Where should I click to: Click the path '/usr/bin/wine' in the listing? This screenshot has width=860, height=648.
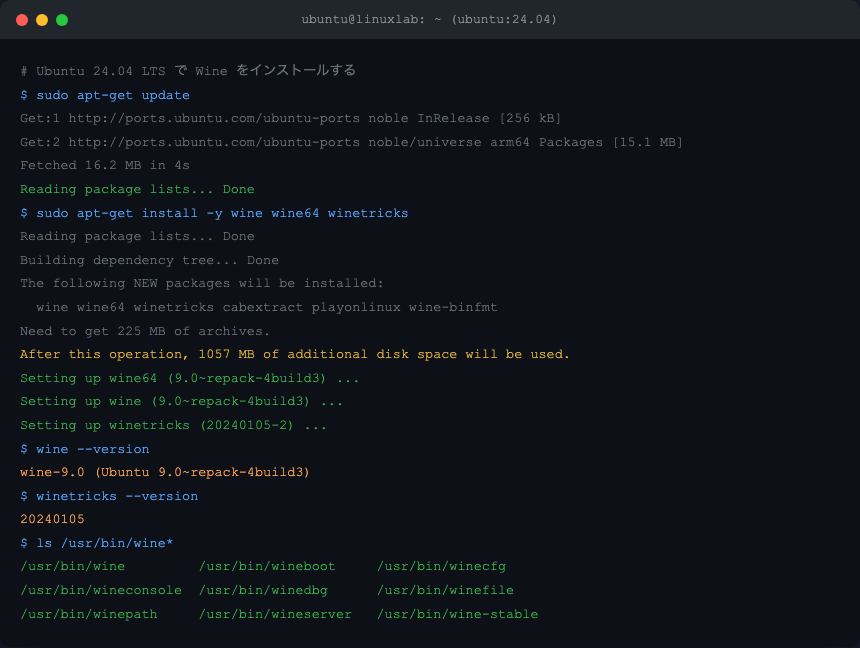point(72,566)
